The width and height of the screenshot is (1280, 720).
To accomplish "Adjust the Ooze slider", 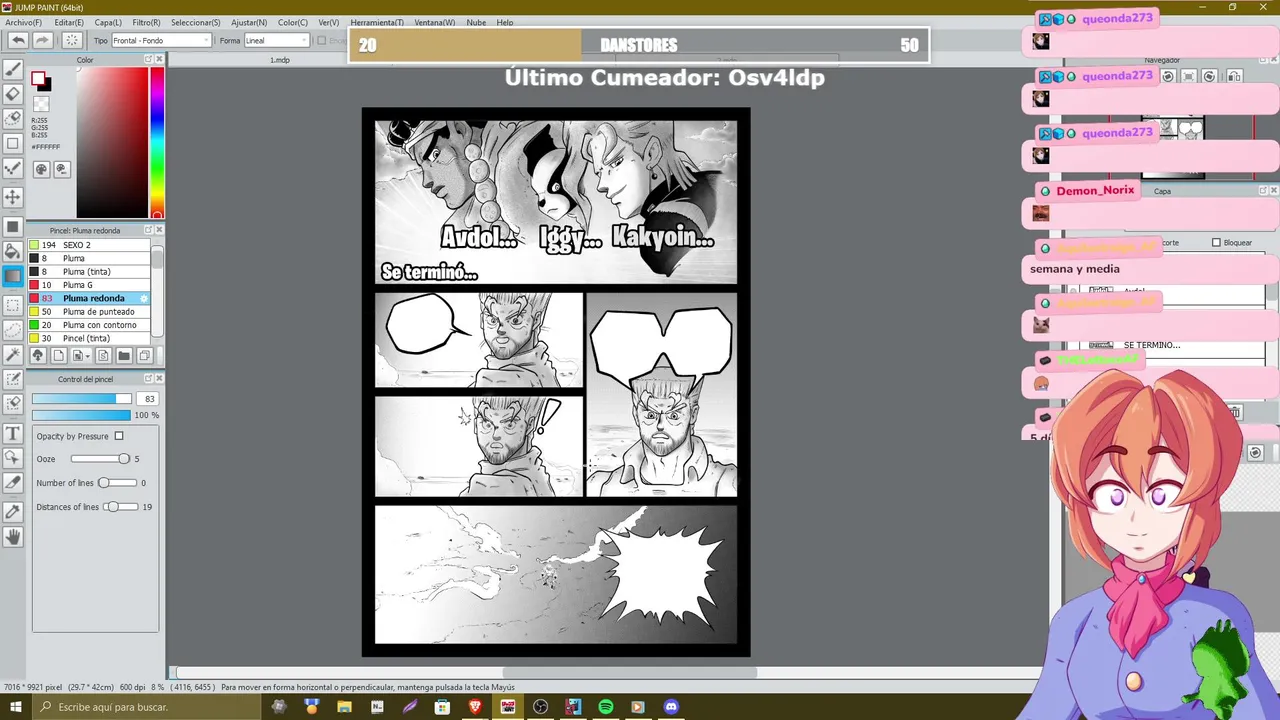I will point(100,459).
